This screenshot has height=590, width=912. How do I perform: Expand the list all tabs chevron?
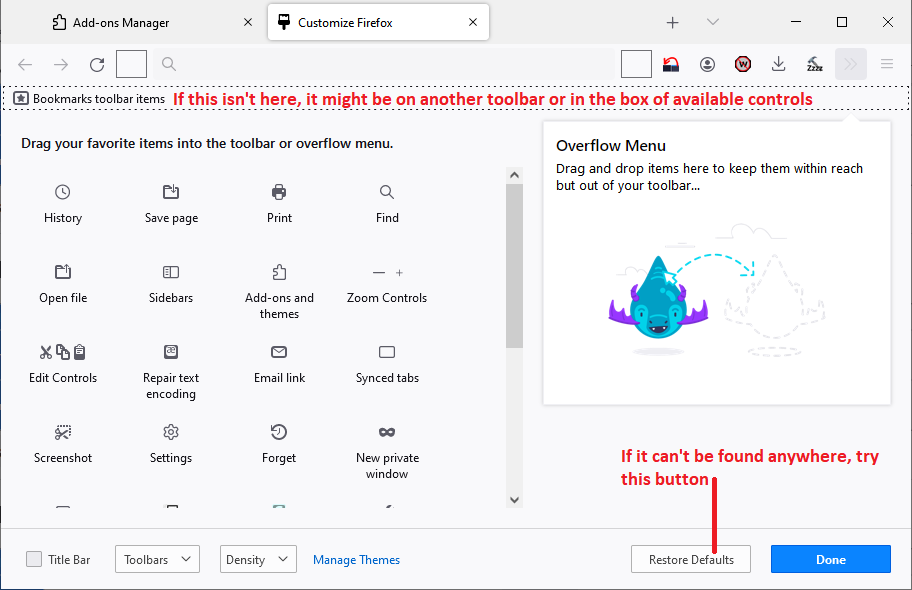coord(712,22)
